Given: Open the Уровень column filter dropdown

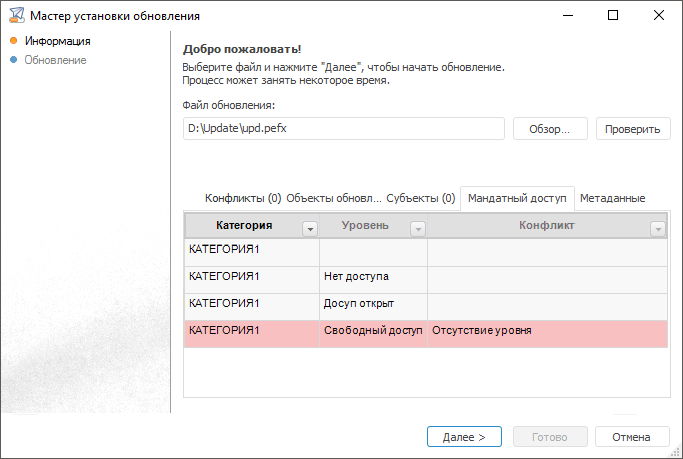Looking at the screenshot, I should tap(416, 228).
